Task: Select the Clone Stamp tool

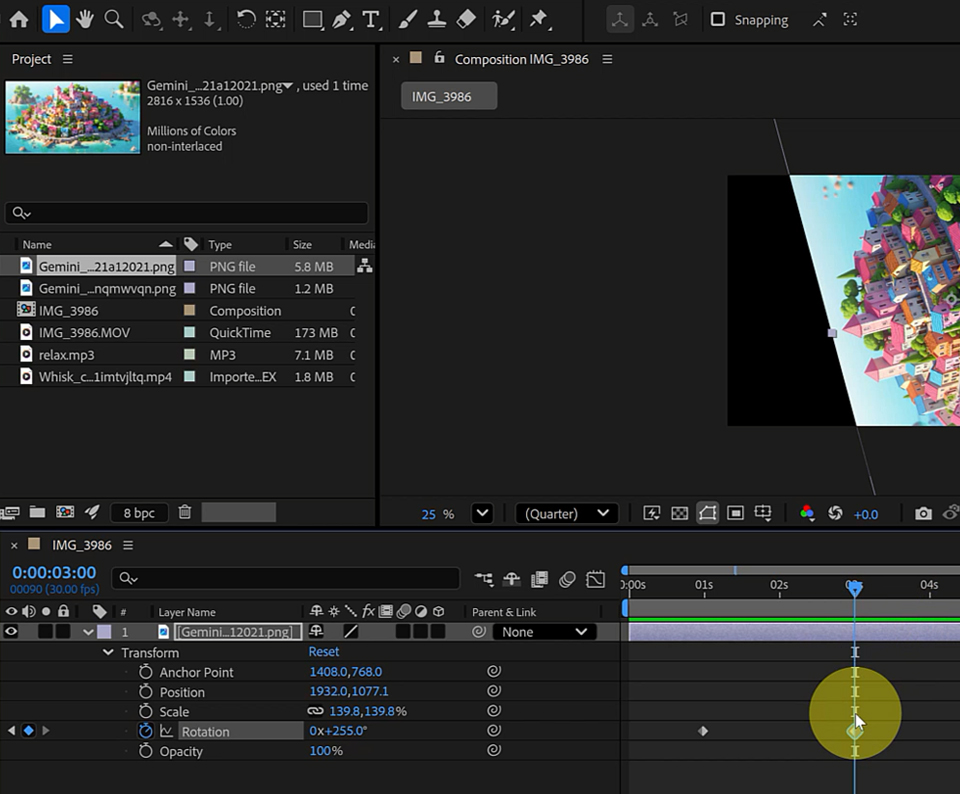Action: [437, 19]
